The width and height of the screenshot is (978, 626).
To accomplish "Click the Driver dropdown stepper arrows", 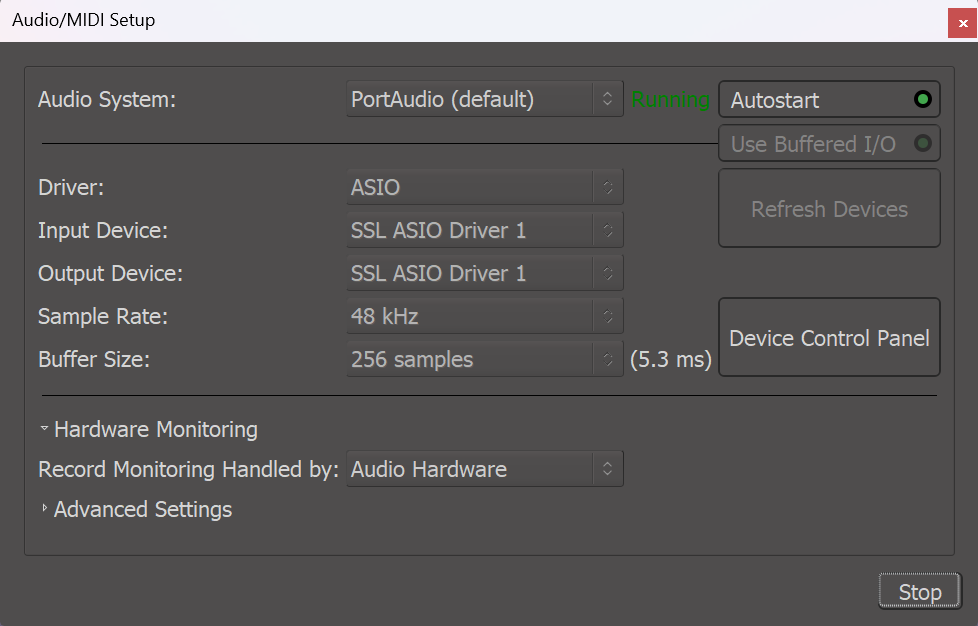I will [x=608, y=187].
